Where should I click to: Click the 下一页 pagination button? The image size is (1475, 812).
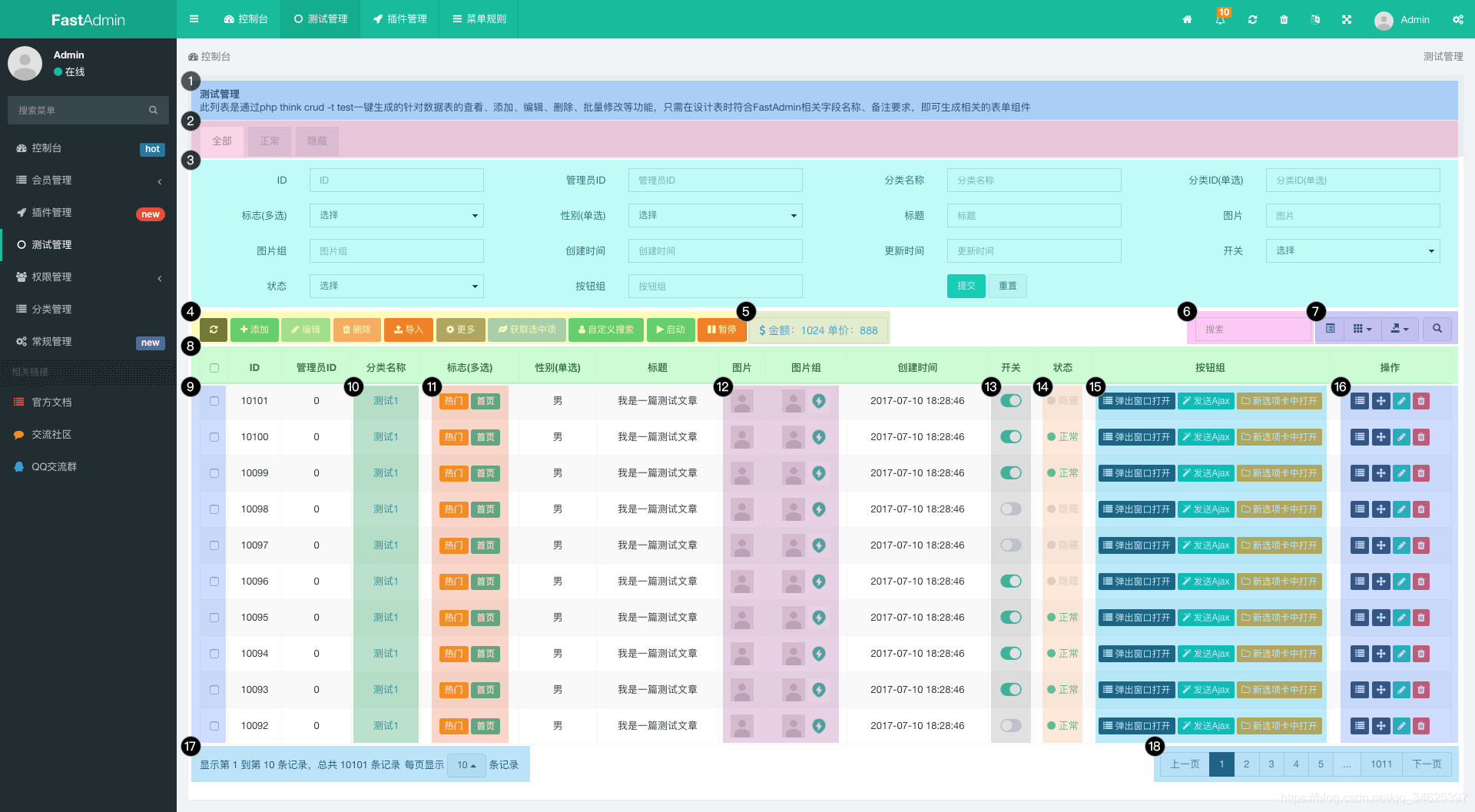1427,764
